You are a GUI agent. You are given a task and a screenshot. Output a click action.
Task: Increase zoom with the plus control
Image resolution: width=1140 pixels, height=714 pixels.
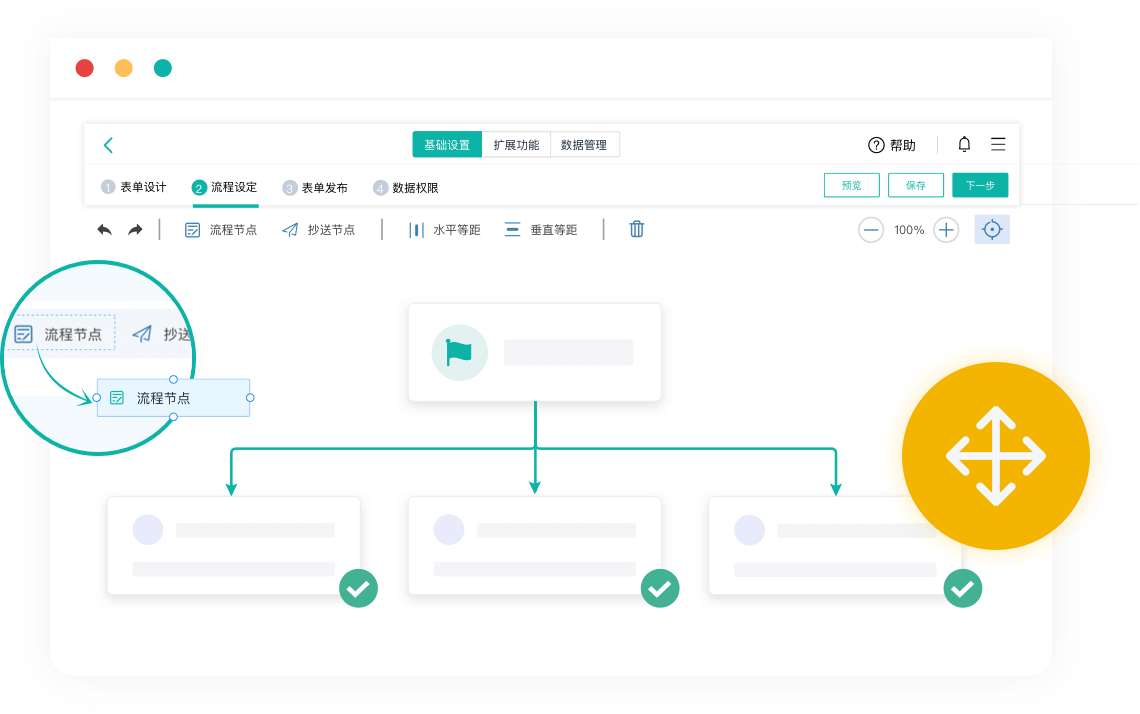(x=946, y=229)
